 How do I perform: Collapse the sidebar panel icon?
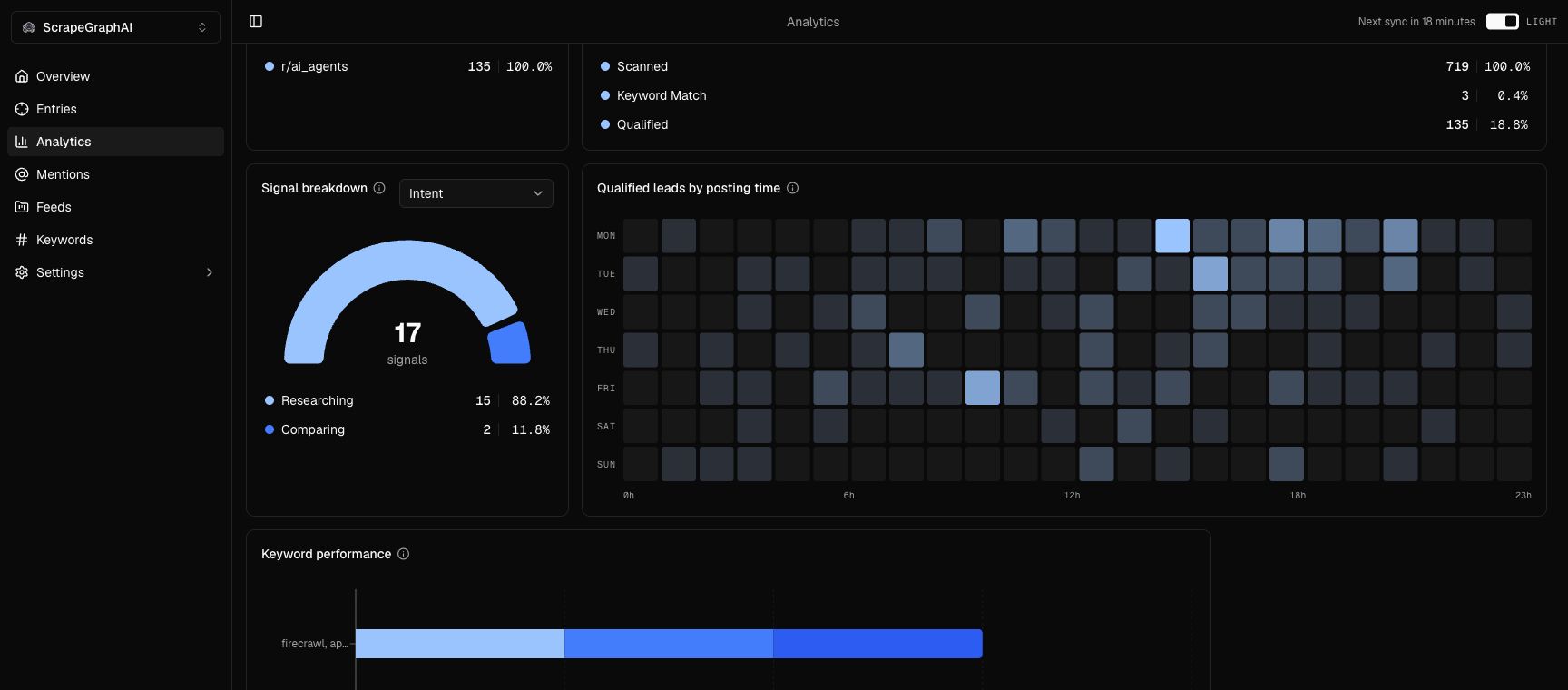pyautogui.click(x=256, y=22)
